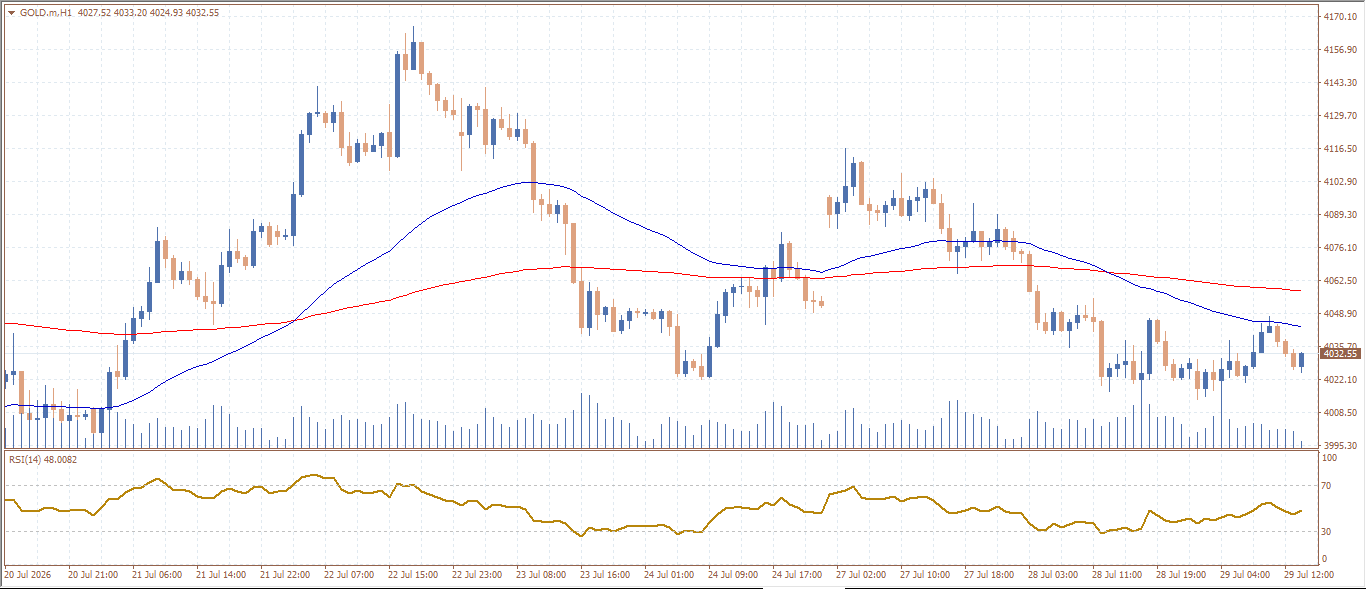Click the 4062.50 price axis label
Image resolution: width=1366 pixels, height=589 pixels.
(1339, 280)
